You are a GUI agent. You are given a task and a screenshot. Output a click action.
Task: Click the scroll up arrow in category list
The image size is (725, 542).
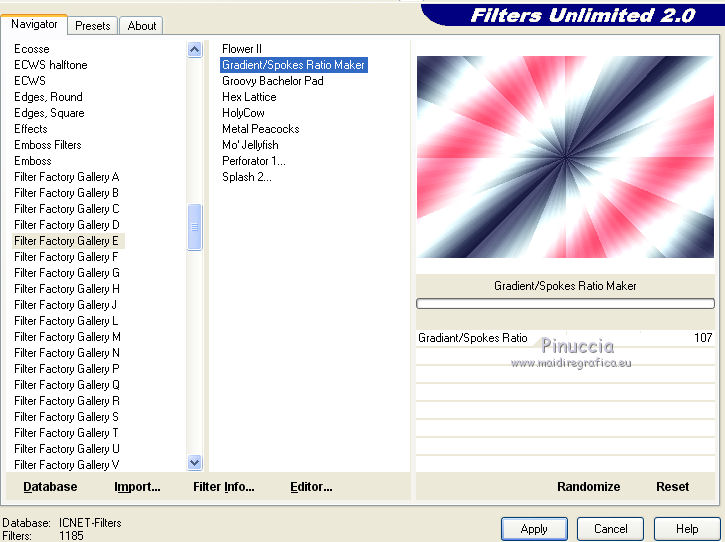(195, 49)
